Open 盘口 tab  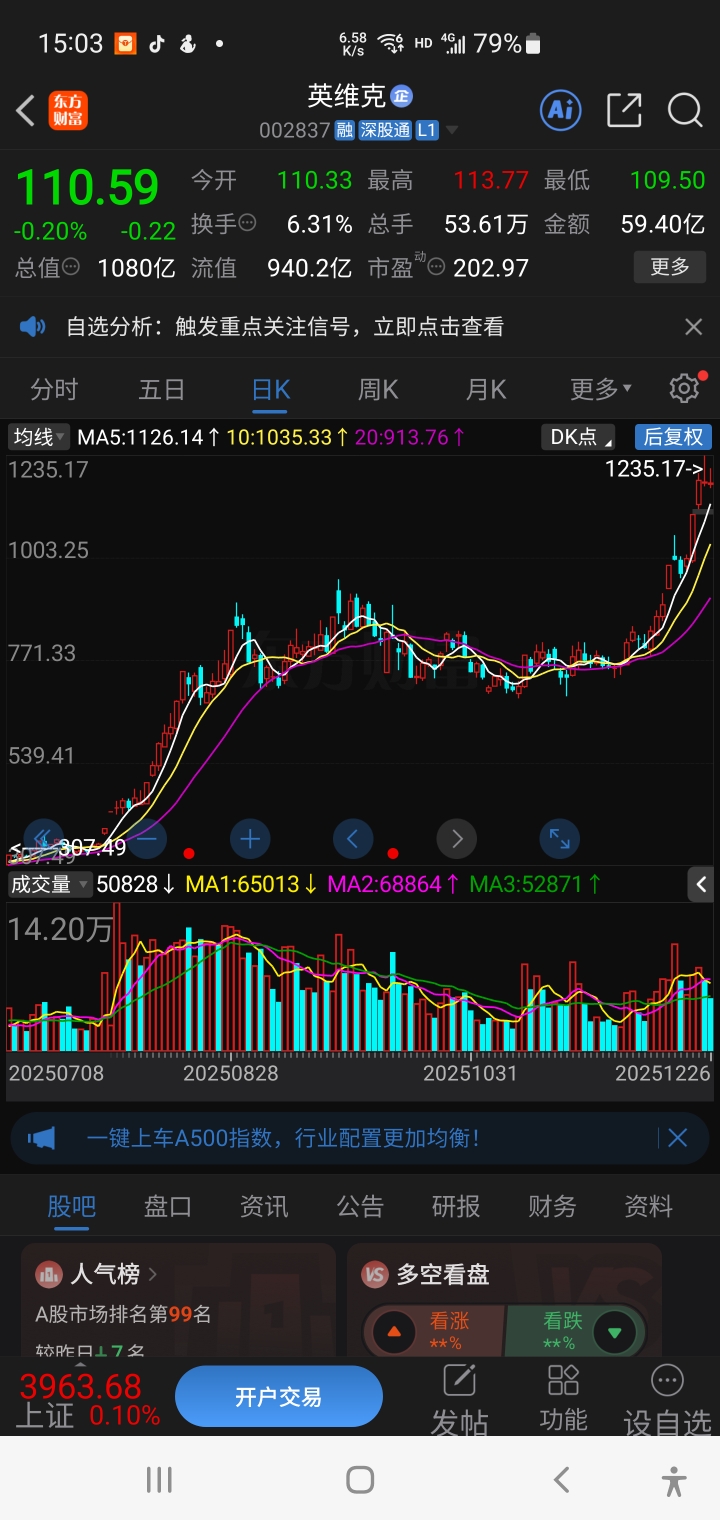click(x=167, y=1207)
